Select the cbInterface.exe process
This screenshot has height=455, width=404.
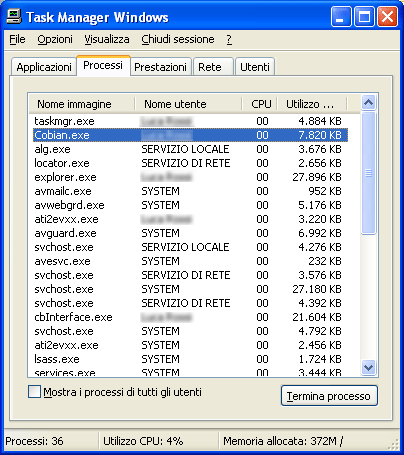point(190,317)
